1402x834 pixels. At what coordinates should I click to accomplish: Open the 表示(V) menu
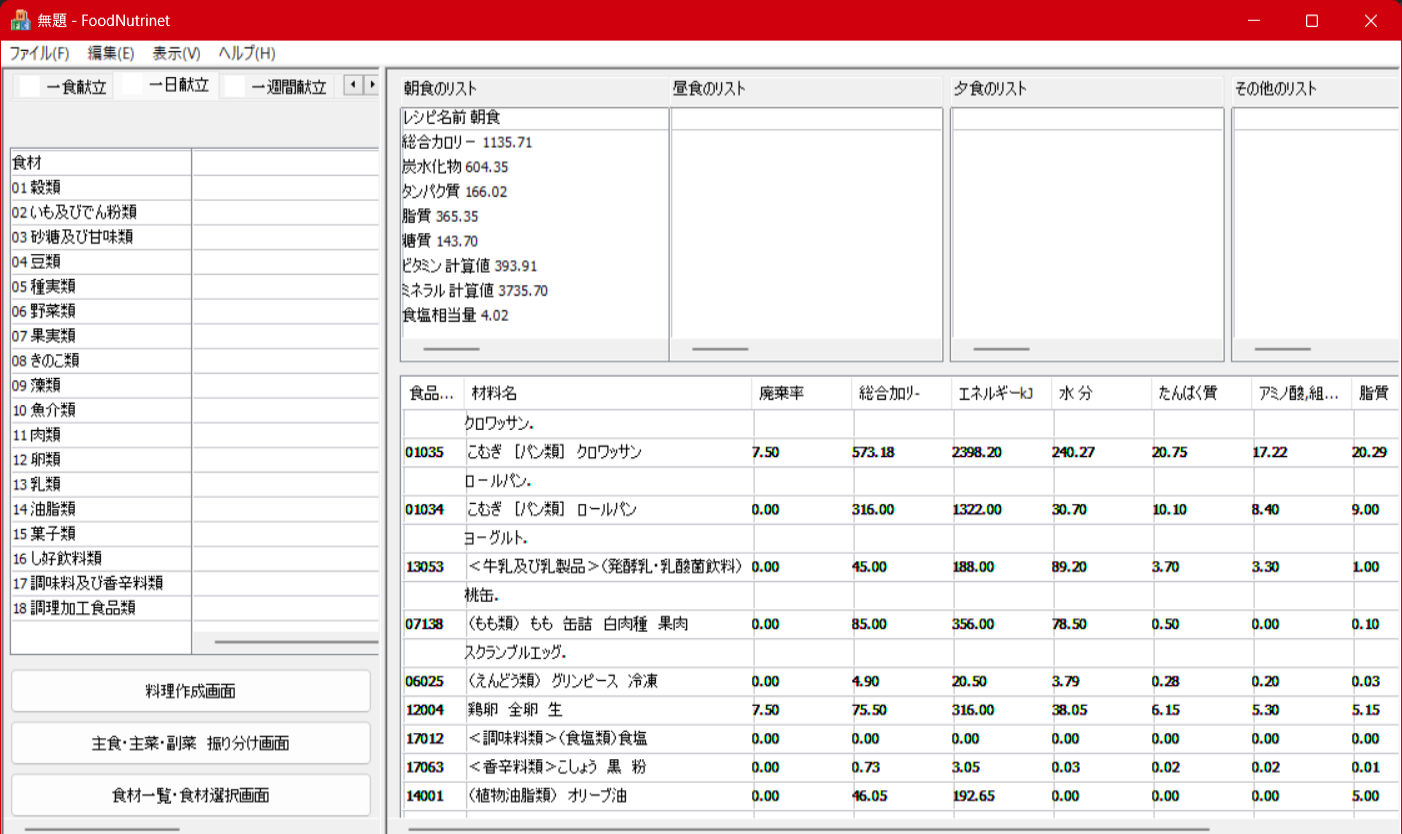pyautogui.click(x=176, y=53)
